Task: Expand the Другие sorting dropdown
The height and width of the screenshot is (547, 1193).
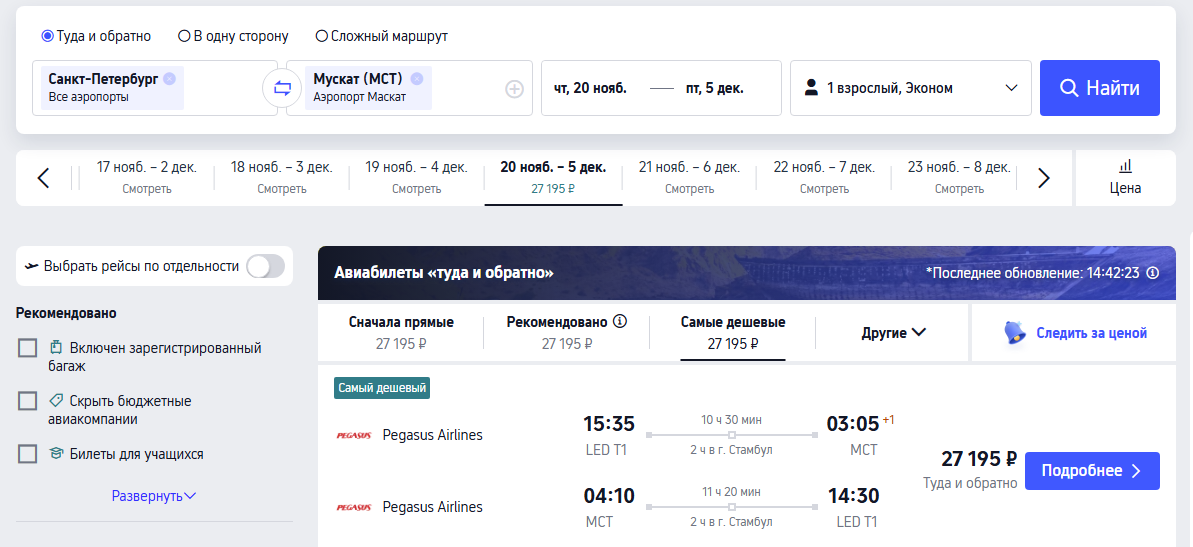Action: 893,332
